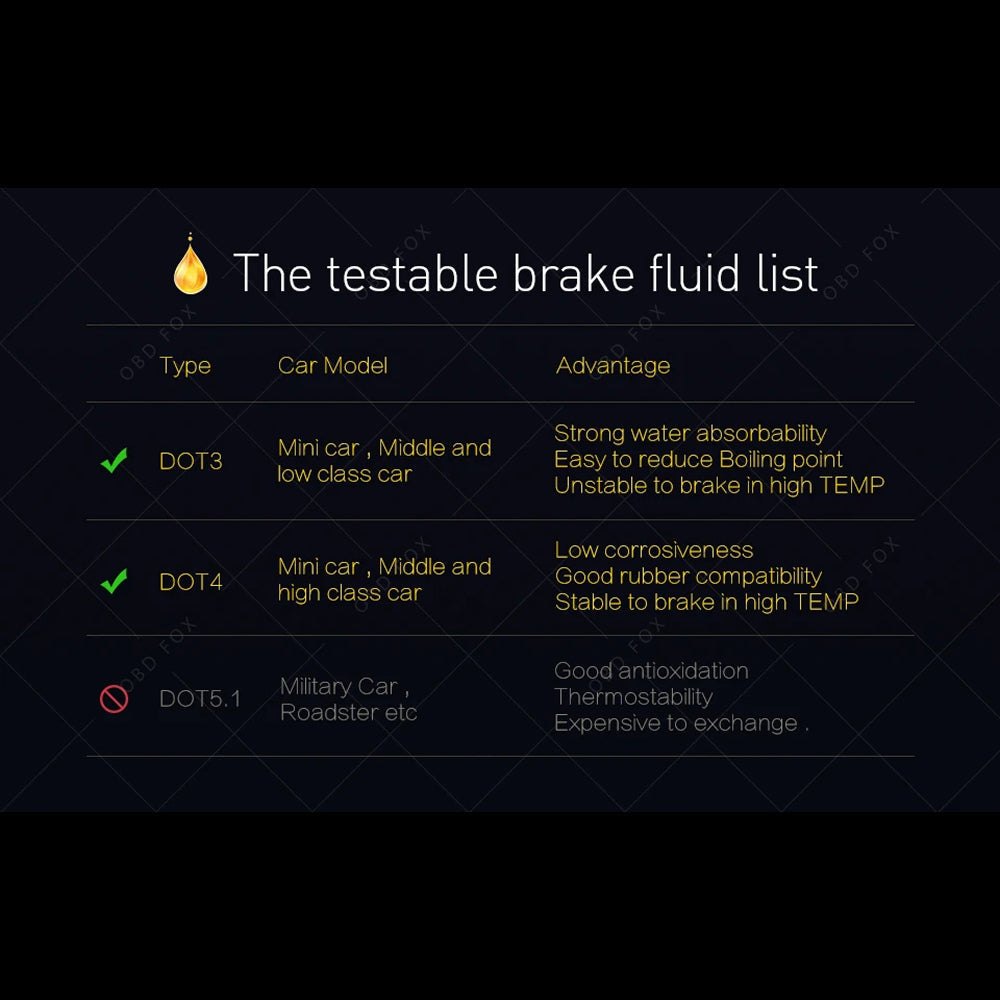Image resolution: width=1000 pixels, height=1000 pixels.
Task: Click the green checkmark beside DOT3
Action: tap(114, 460)
